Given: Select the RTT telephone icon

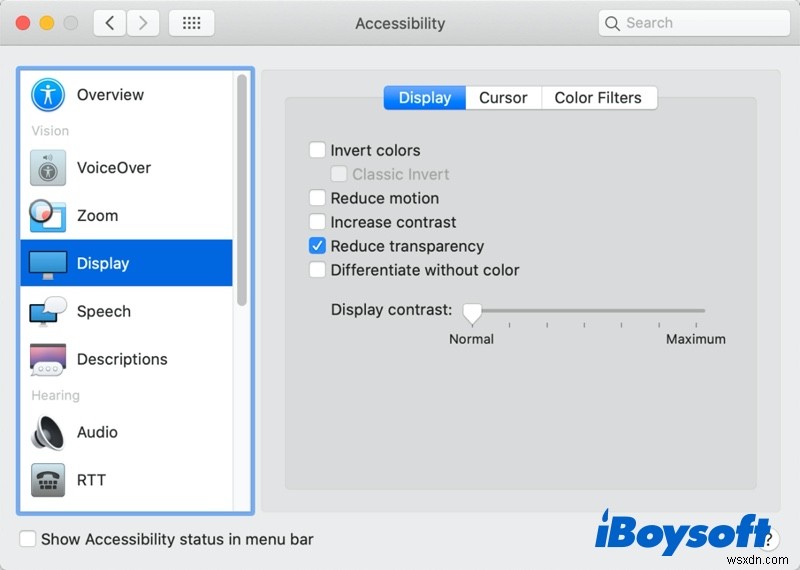Looking at the screenshot, I should [x=48, y=480].
